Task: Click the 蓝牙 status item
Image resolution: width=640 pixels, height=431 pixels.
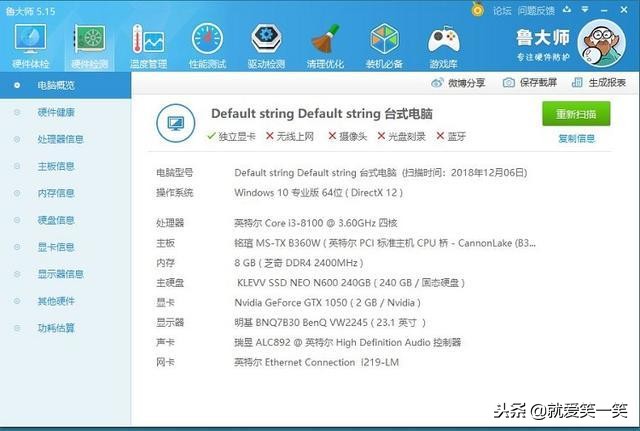Action: pyautogui.click(x=451, y=136)
